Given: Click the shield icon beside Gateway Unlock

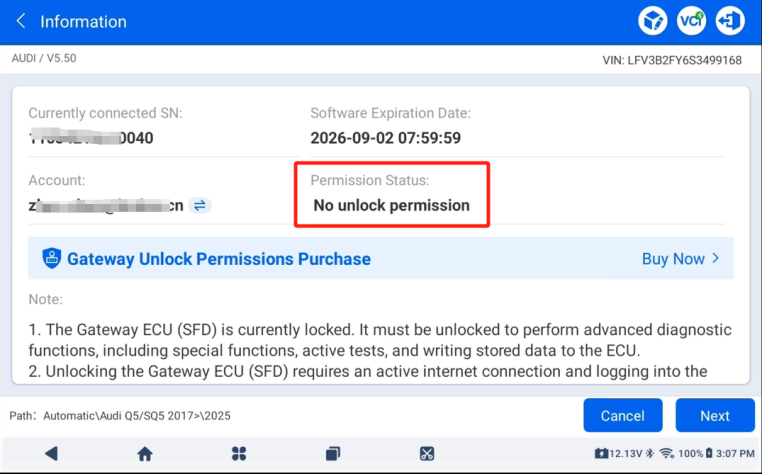Looking at the screenshot, I should click(52, 259).
